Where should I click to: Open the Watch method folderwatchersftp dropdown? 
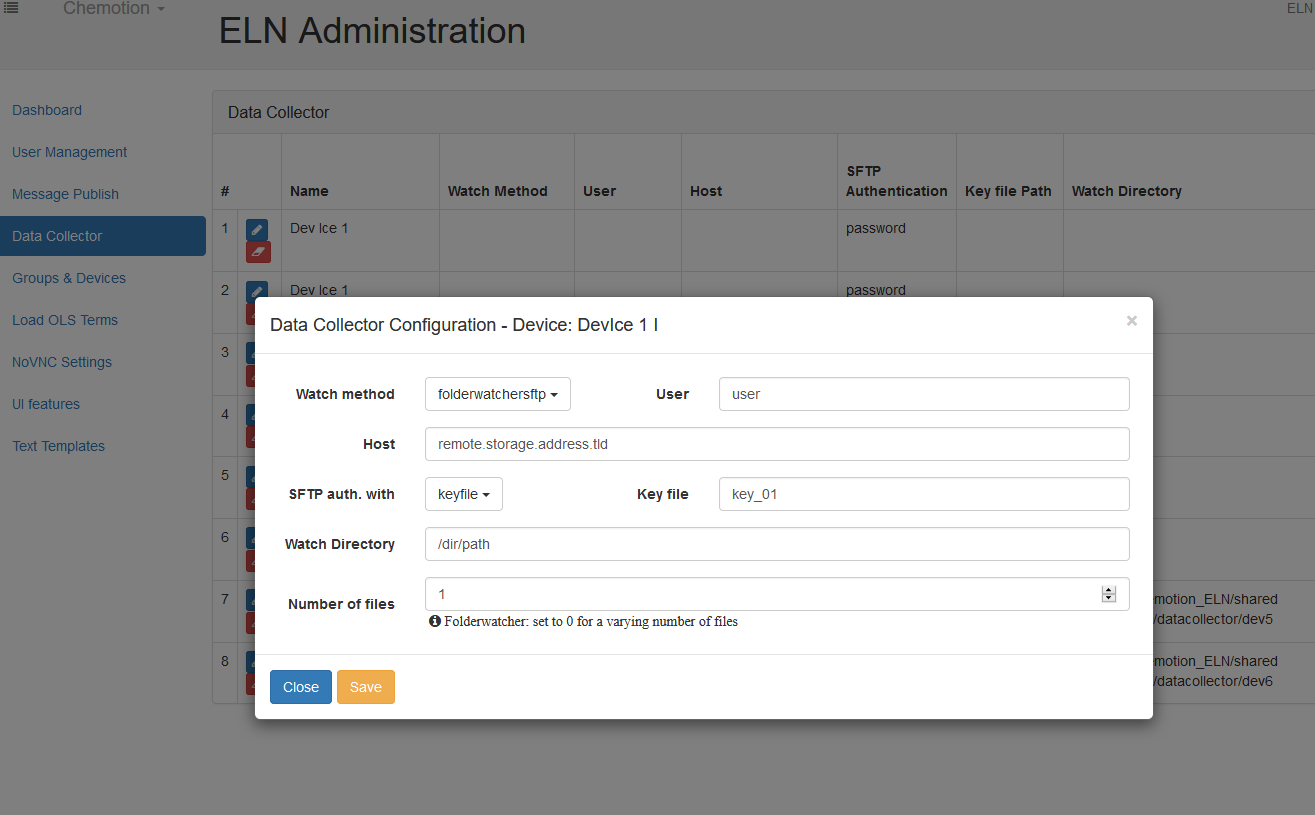coord(497,394)
